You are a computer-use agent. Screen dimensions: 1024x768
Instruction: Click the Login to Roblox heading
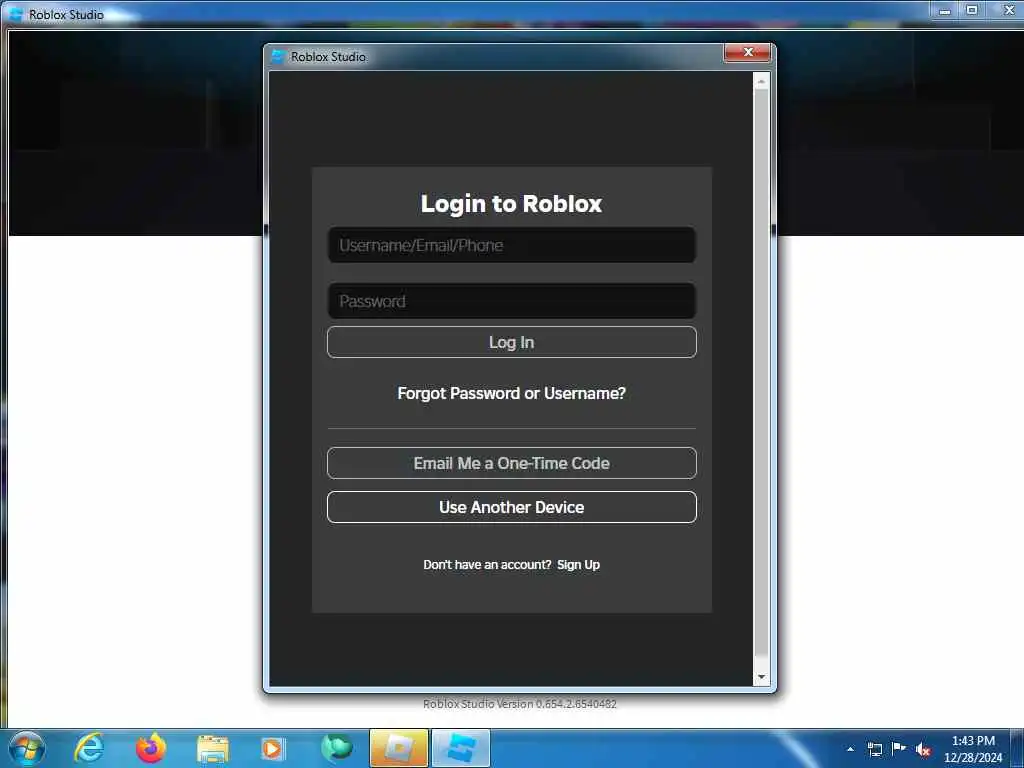pos(511,204)
